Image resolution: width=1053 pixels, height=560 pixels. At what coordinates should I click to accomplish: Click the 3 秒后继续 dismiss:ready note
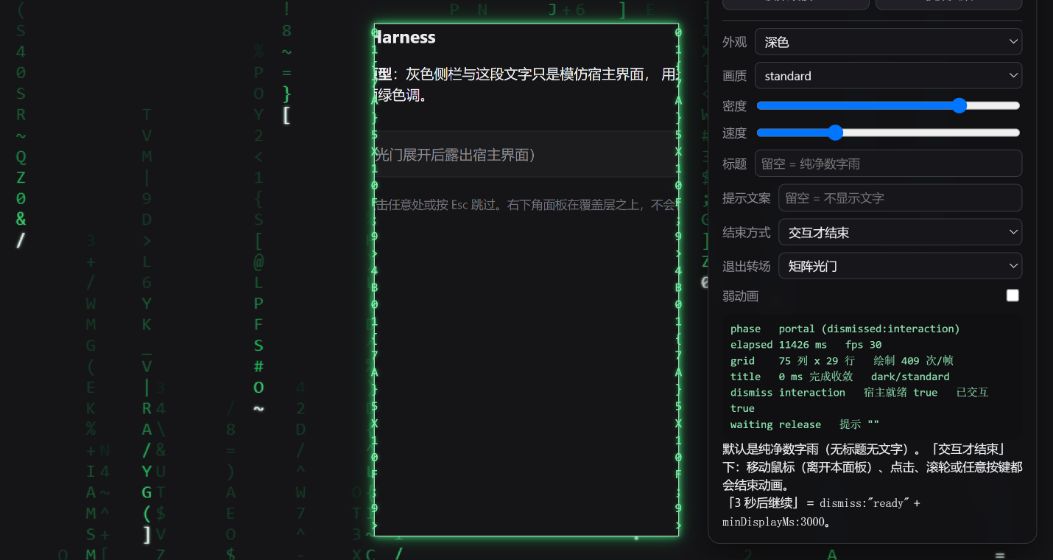[x=821, y=512]
